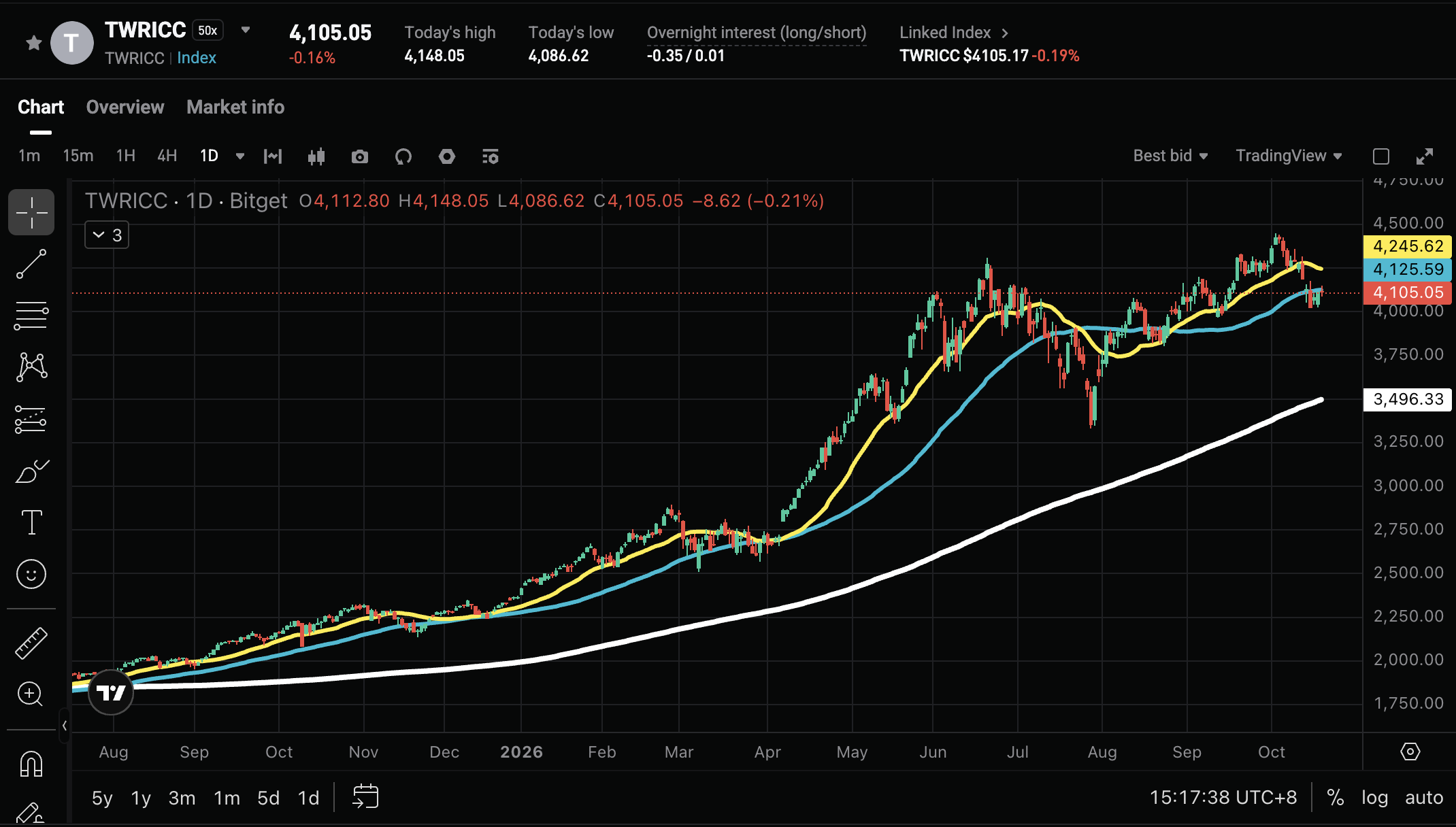Switch to the single-pane layout square icon
Image resolution: width=1456 pixels, height=827 pixels.
pos(1381,157)
